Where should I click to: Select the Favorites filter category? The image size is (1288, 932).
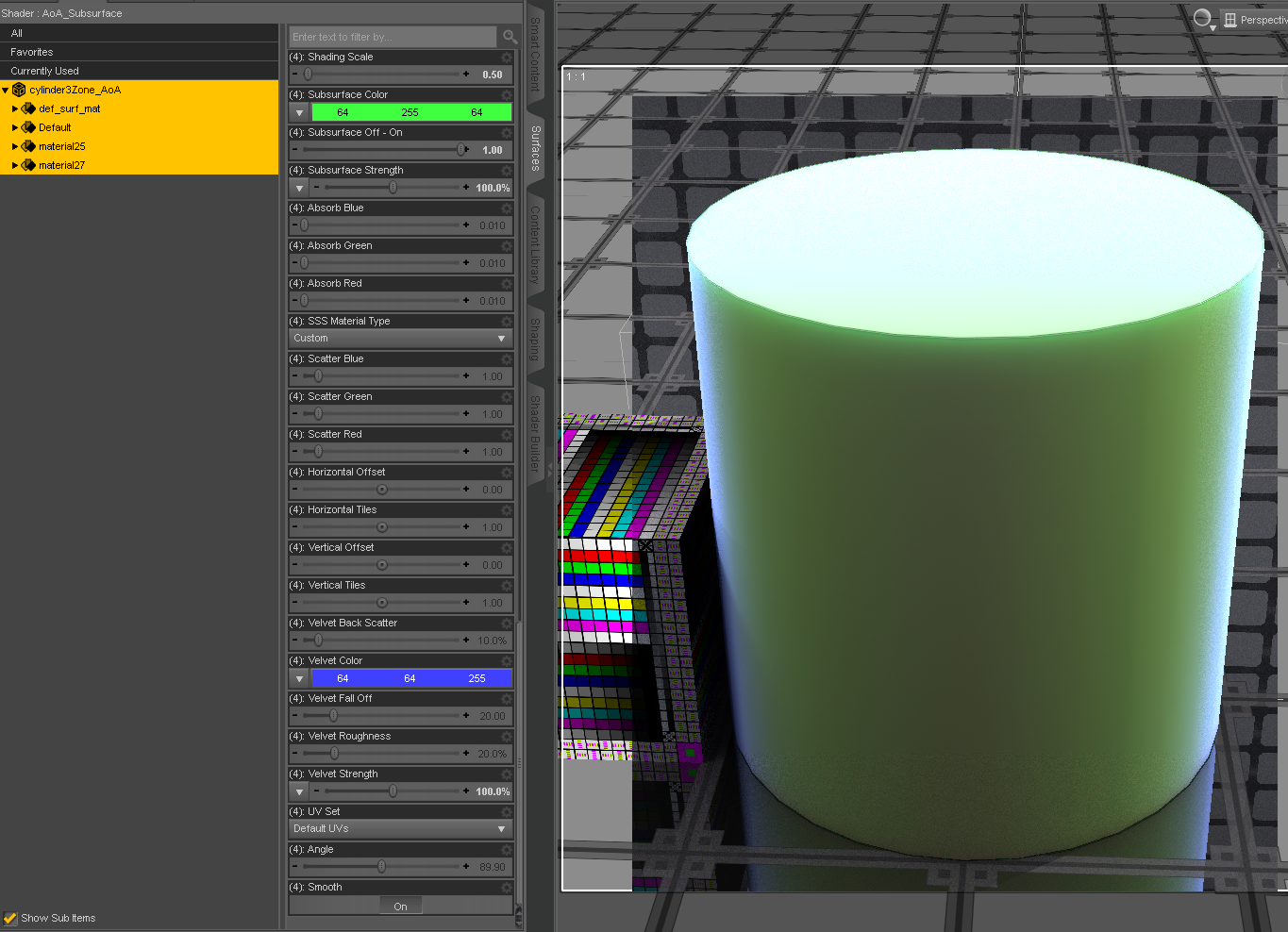click(x=140, y=52)
